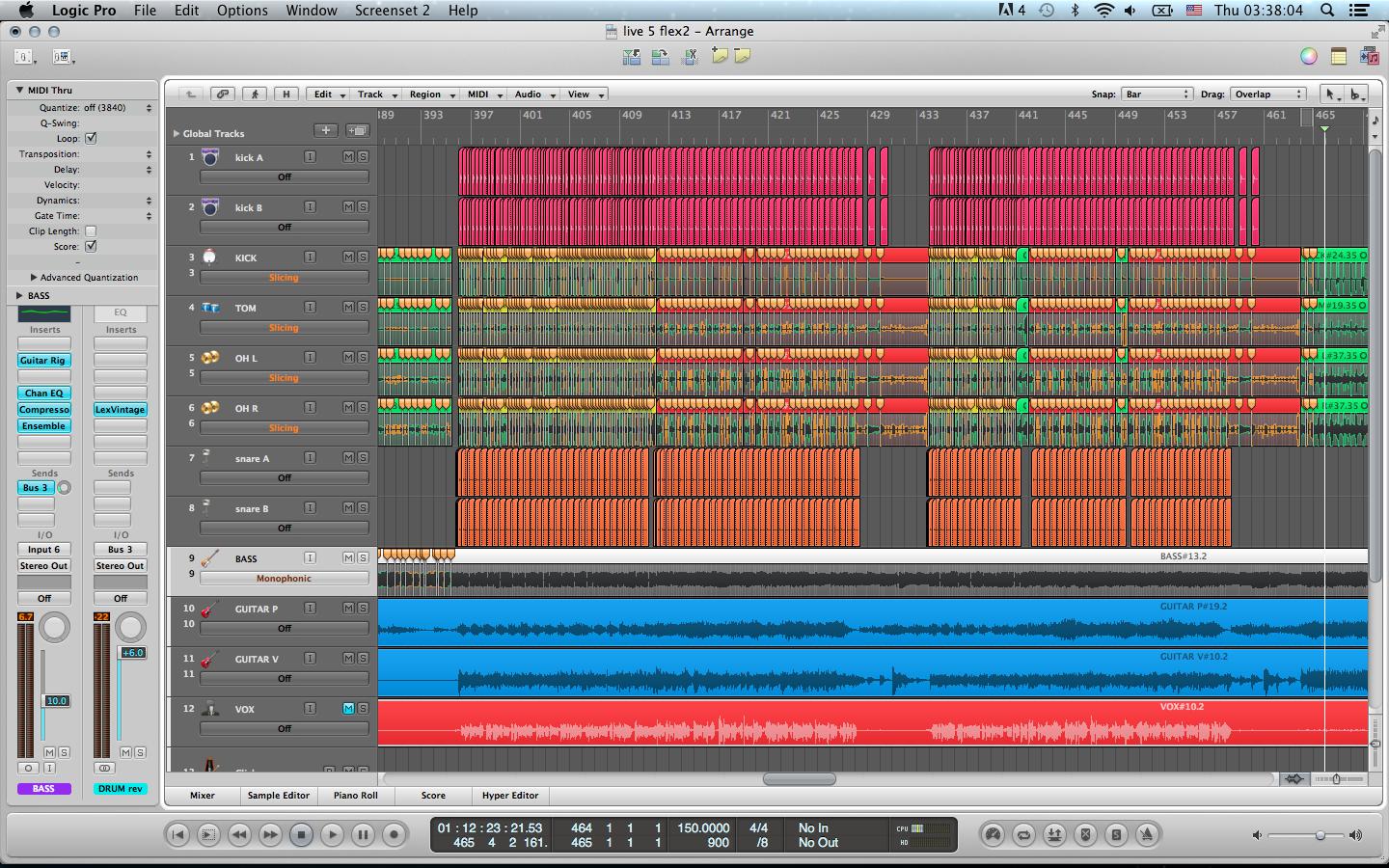Open the Drag mode Overlap dropdown
This screenshot has height=868, width=1389.
[1267, 95]
